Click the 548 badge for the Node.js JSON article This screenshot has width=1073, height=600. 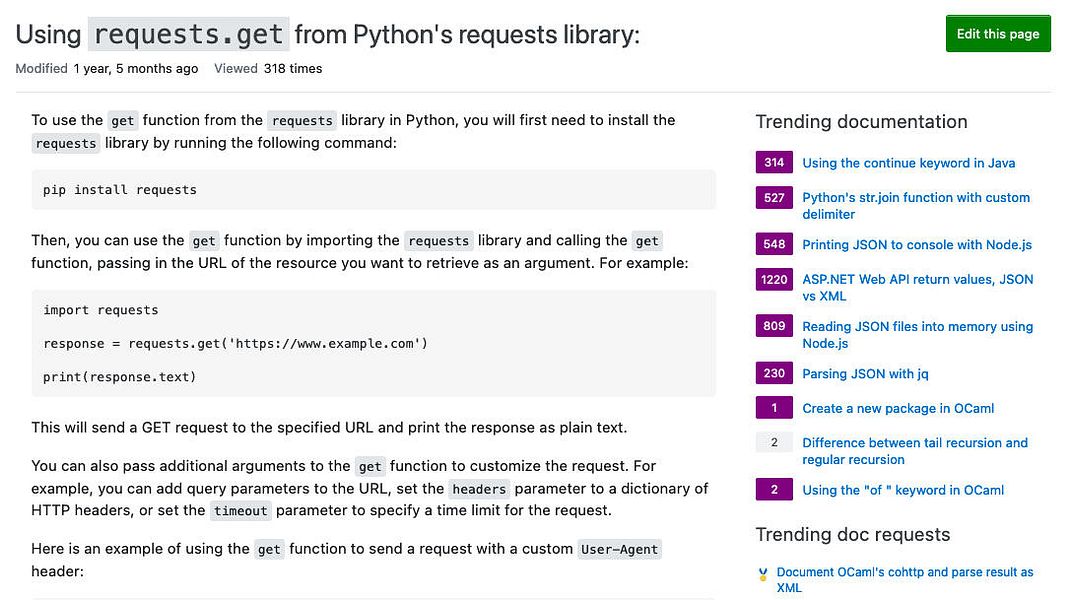click(x=772, y=244)
